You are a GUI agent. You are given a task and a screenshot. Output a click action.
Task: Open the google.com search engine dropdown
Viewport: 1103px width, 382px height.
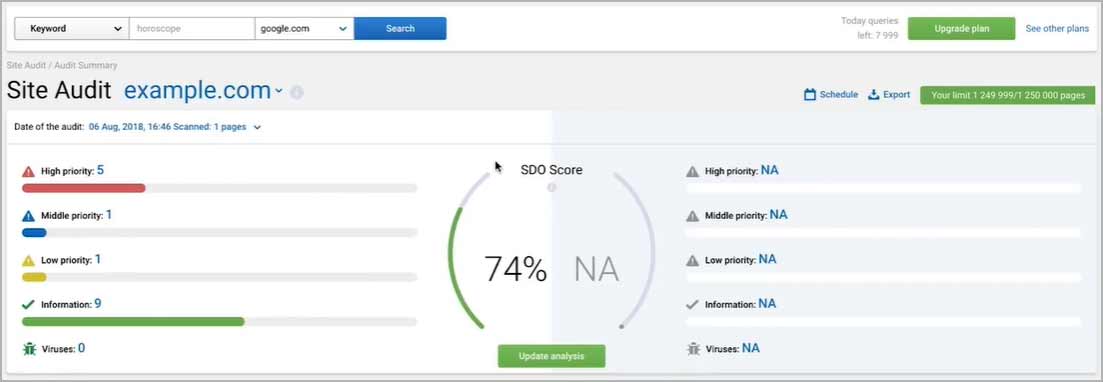pos(305,29)
